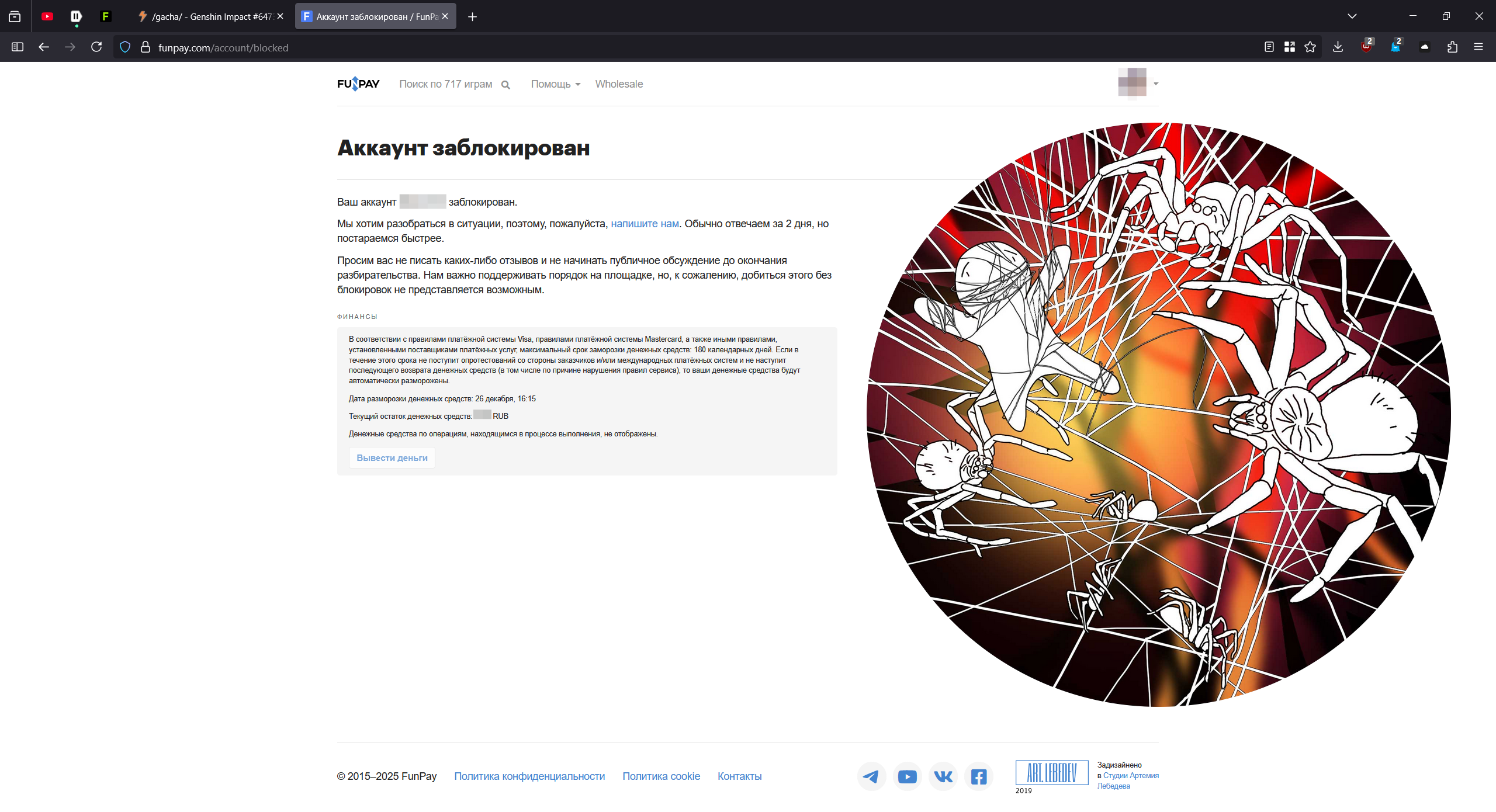Image resolution: width=1496 pixels, height=812 pixels.
Task: Open the YouTube link in footer
Action: (x=907, y=776)
